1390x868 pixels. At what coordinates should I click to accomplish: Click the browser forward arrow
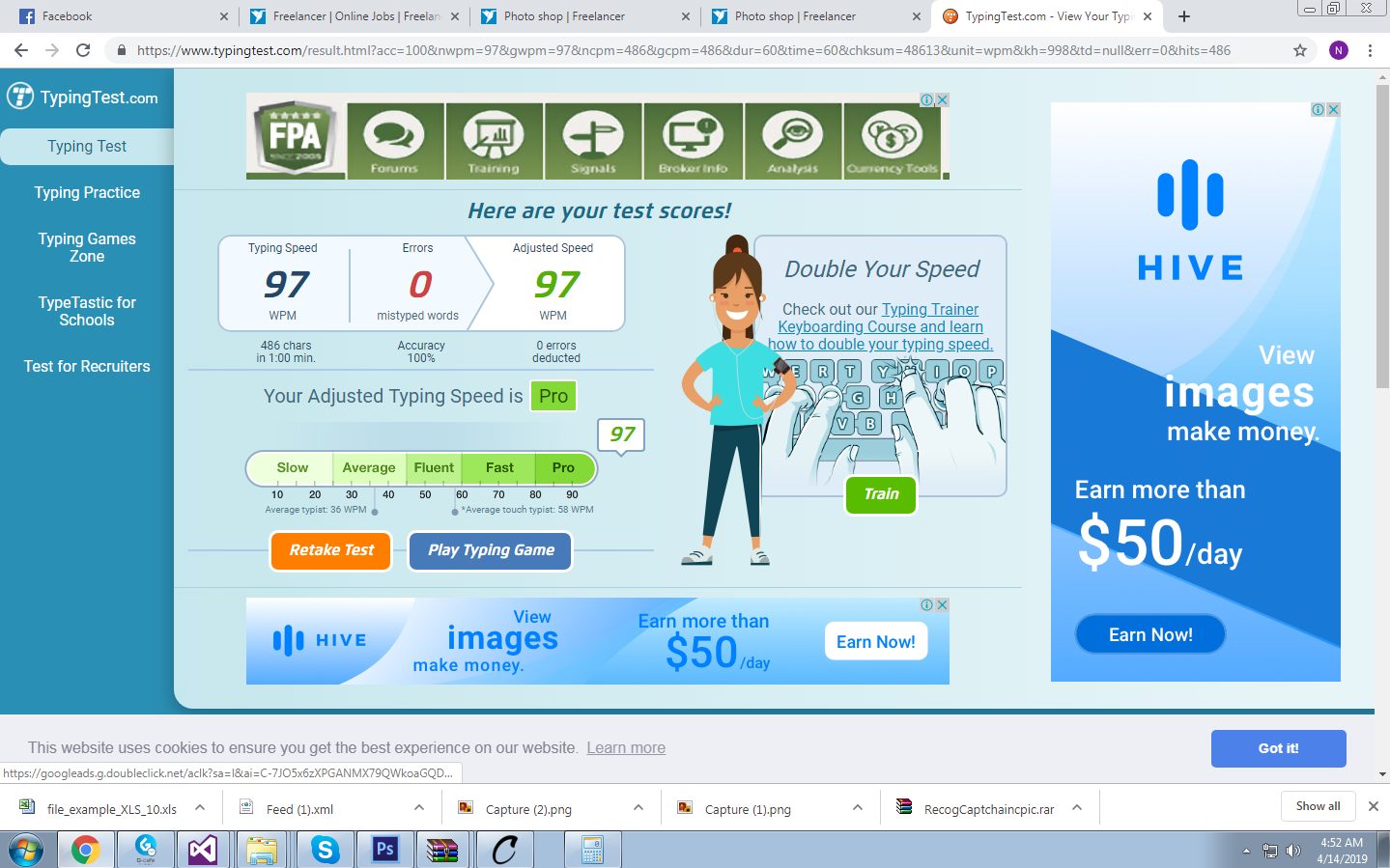52,50
